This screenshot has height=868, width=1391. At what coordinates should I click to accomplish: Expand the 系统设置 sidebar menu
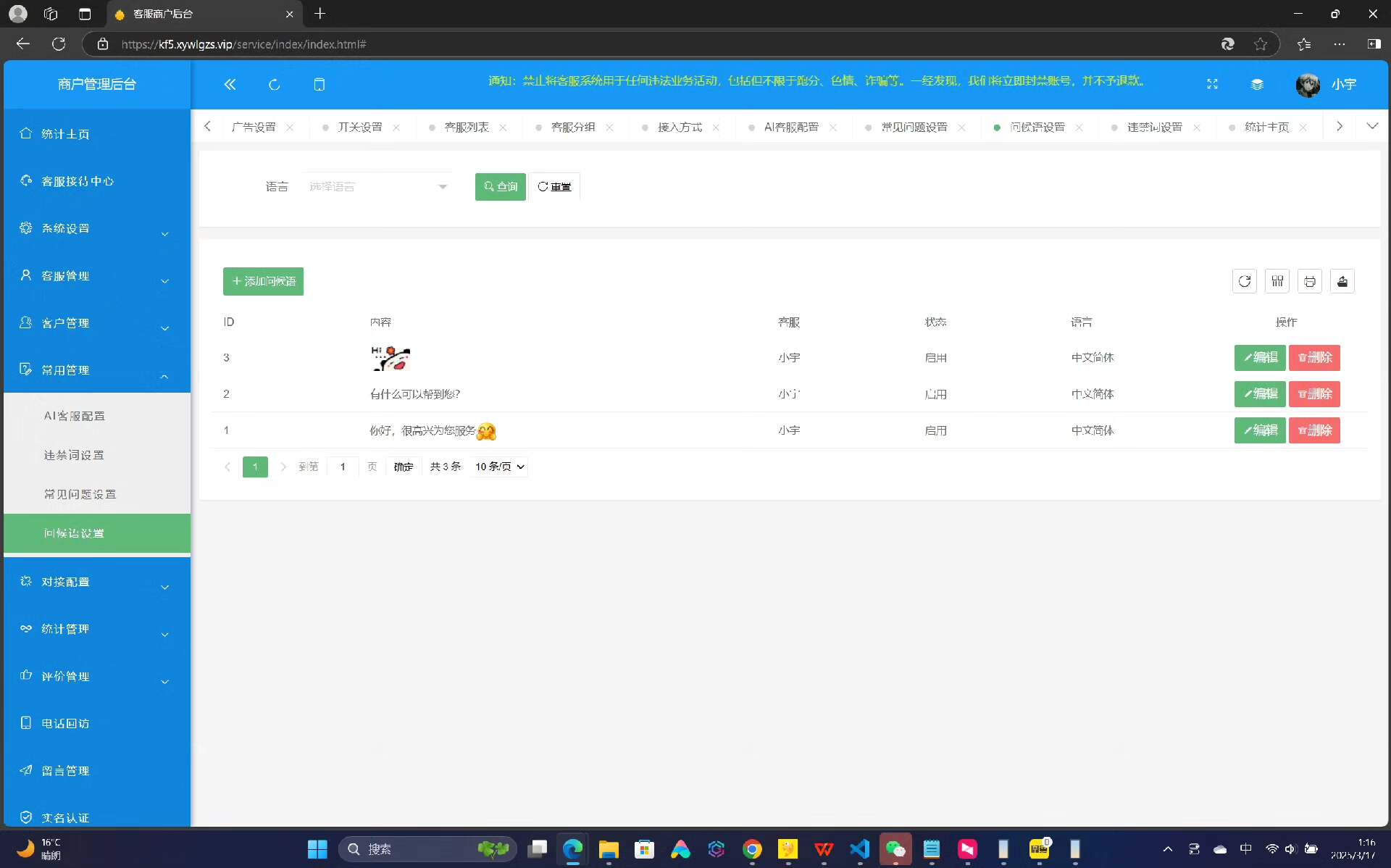96,229
